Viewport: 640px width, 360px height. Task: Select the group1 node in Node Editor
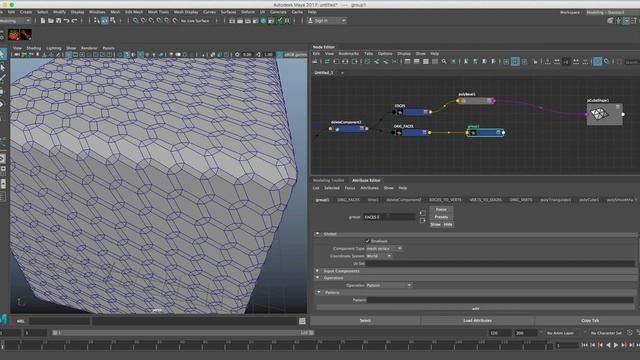485,133
